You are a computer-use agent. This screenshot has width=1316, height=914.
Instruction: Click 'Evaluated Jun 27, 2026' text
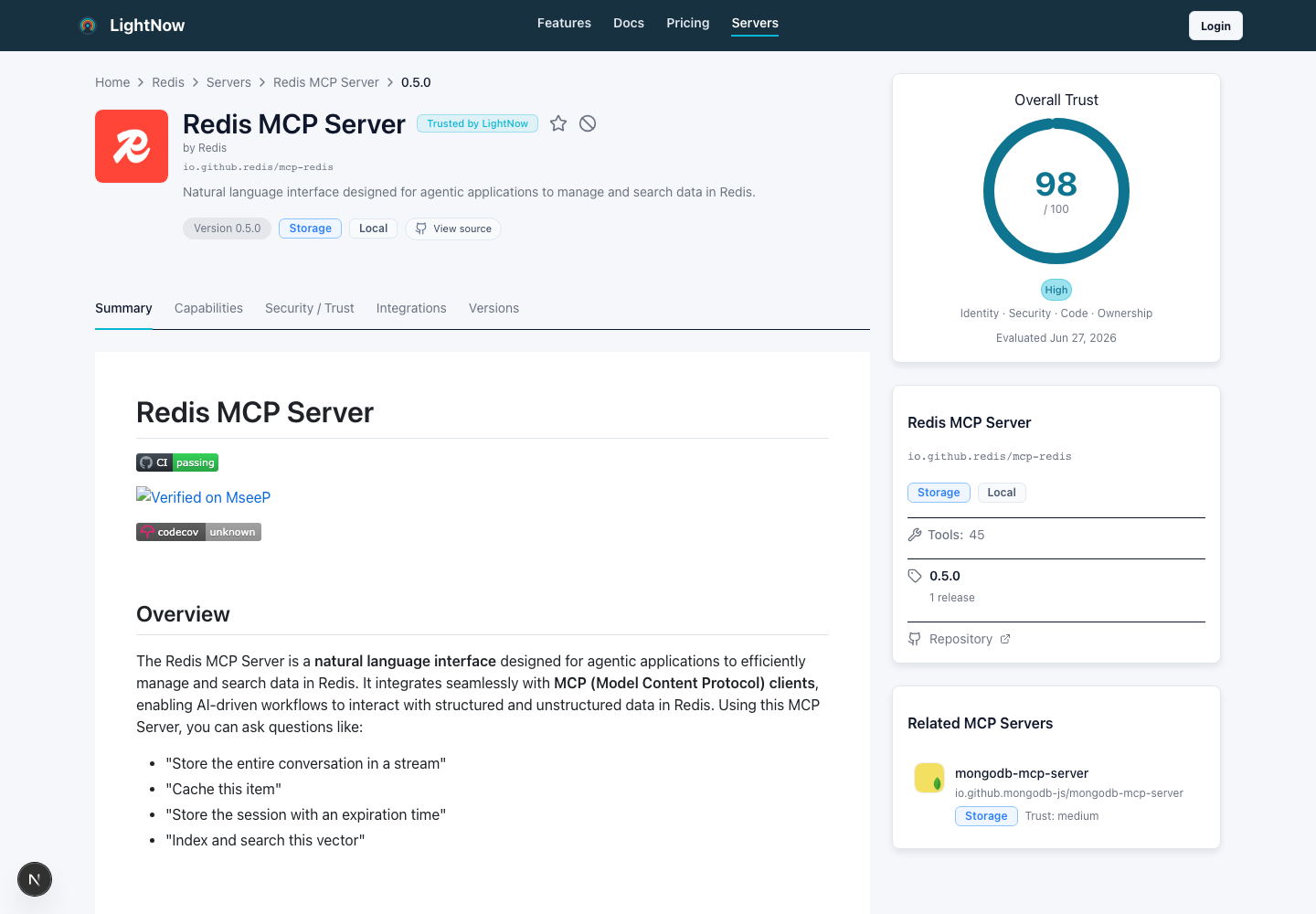click(x=1056, y=338)
